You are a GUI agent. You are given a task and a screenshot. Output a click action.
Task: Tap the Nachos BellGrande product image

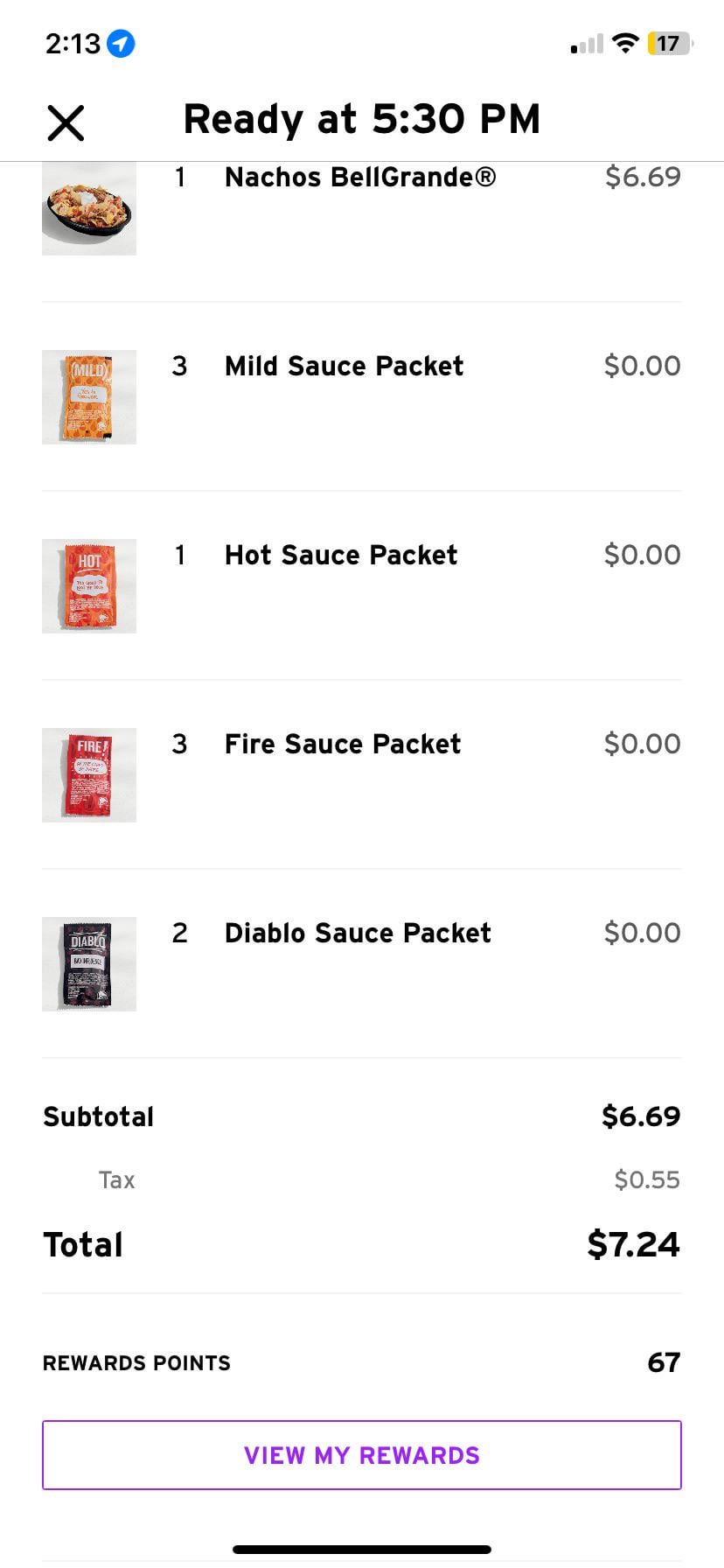click(x=89, y=210)
